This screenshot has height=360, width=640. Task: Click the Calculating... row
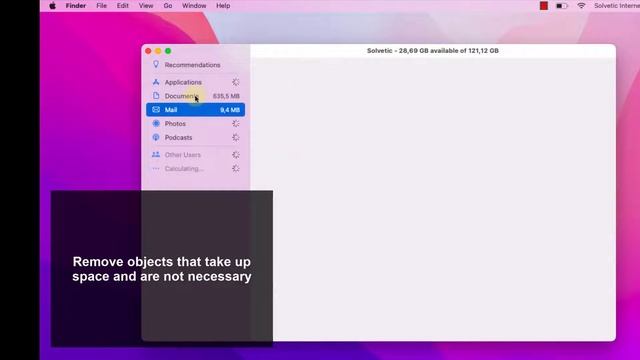[x=196, y=169]
